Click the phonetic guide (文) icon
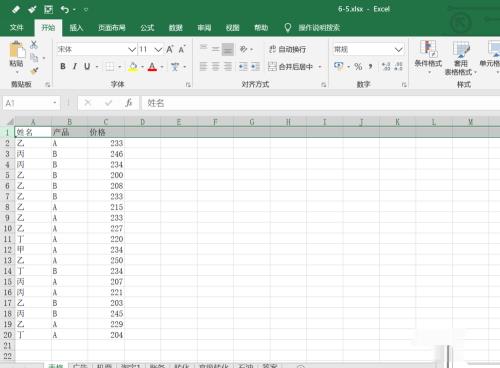 (175, 67)
